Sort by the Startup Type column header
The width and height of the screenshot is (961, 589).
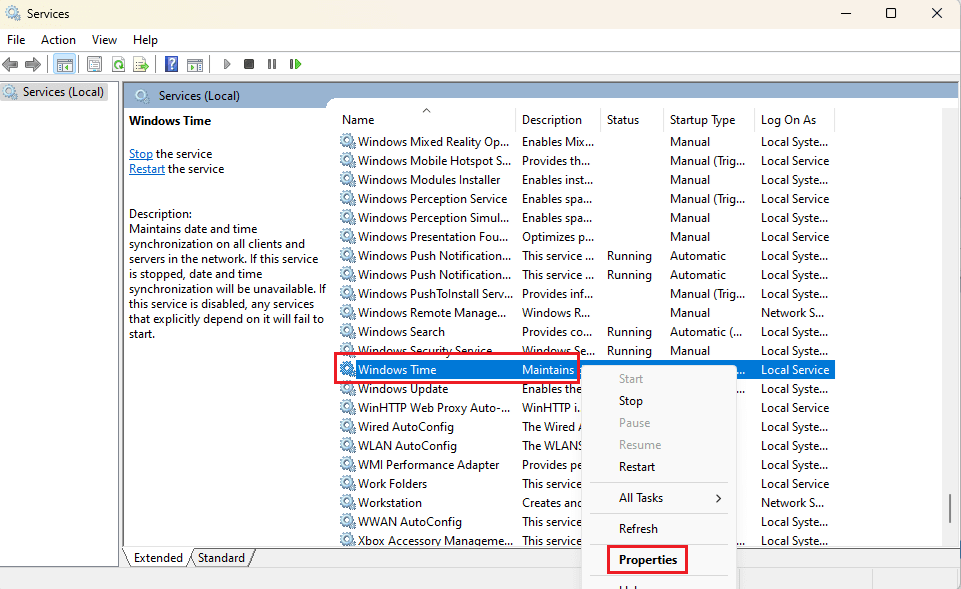tap(709, 120)
